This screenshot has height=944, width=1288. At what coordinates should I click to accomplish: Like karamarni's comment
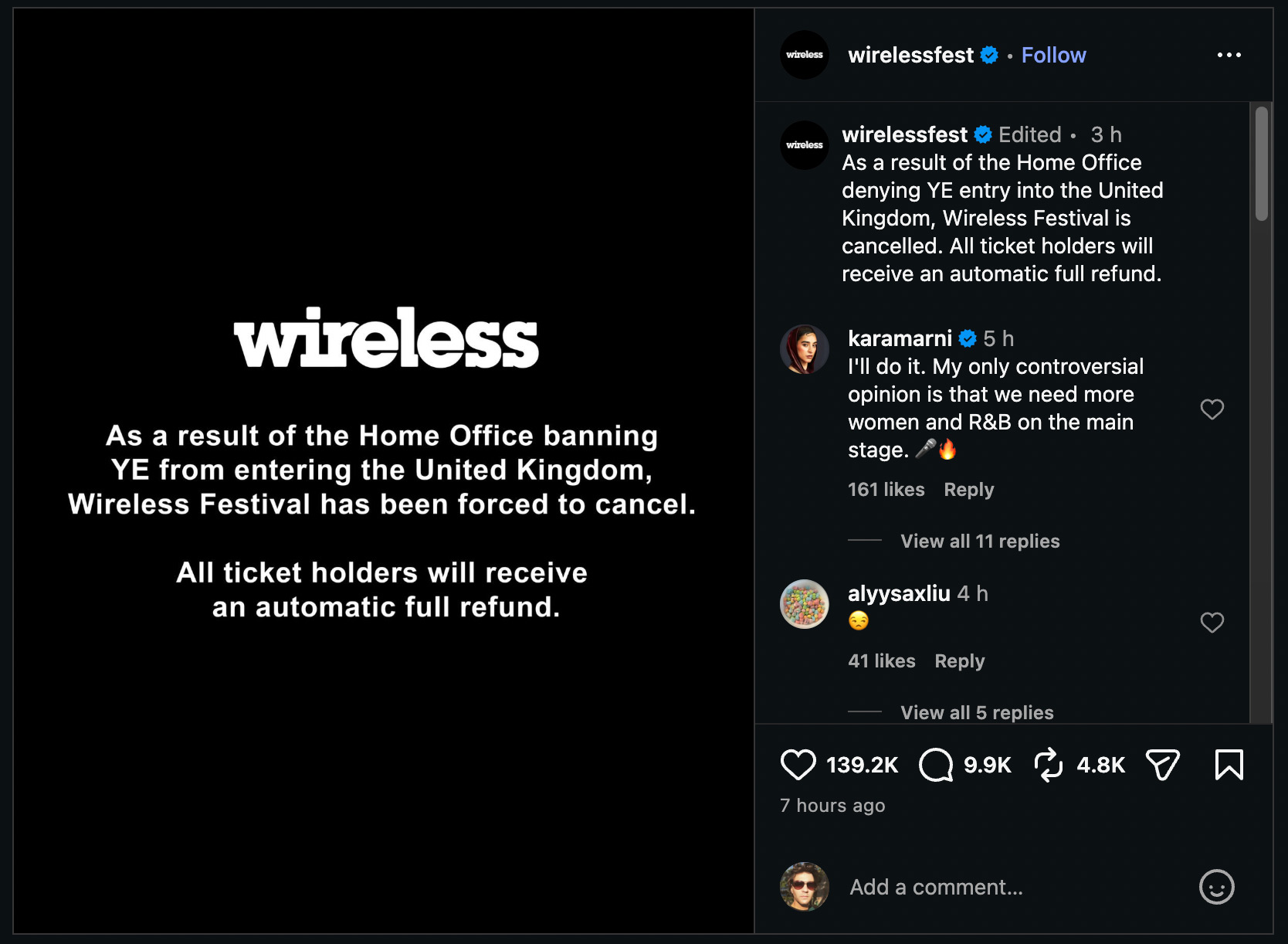1212,409
